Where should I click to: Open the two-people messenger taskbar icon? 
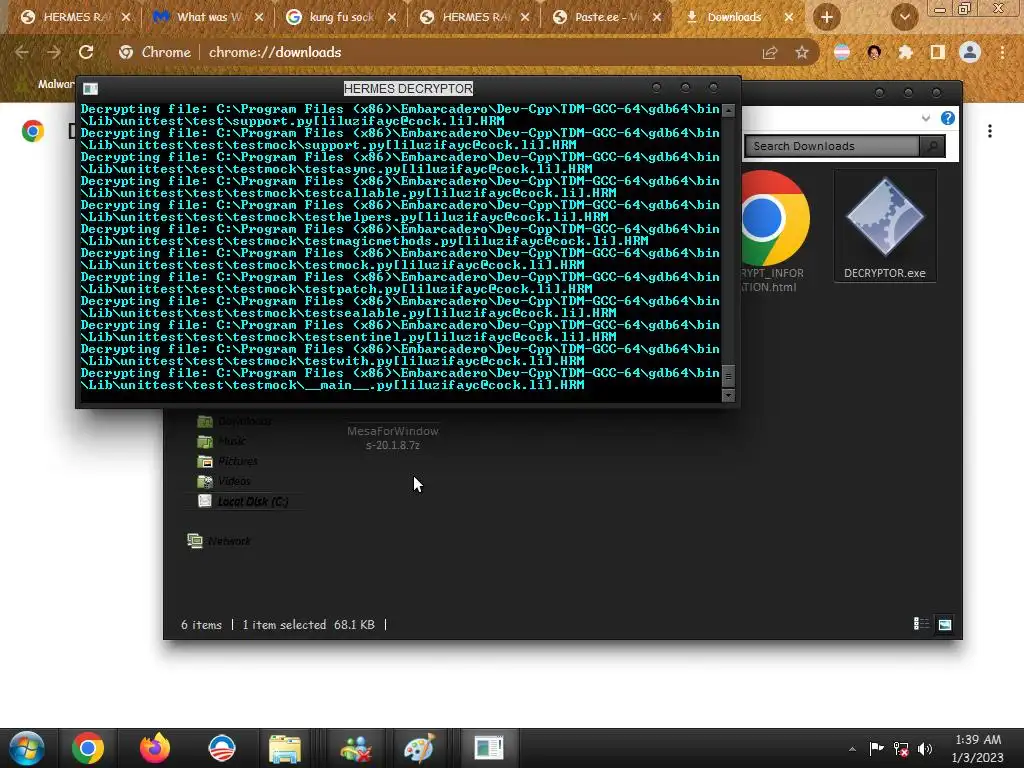(356, 748)
